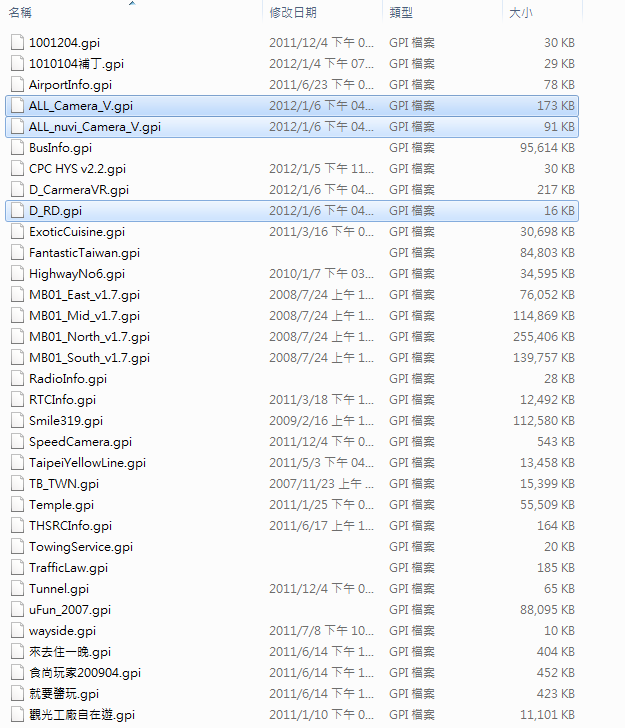625x728 pixels.
Task: Select the file name 觀光工廠自在遊.gpi
Action: [x=82, y=715]
